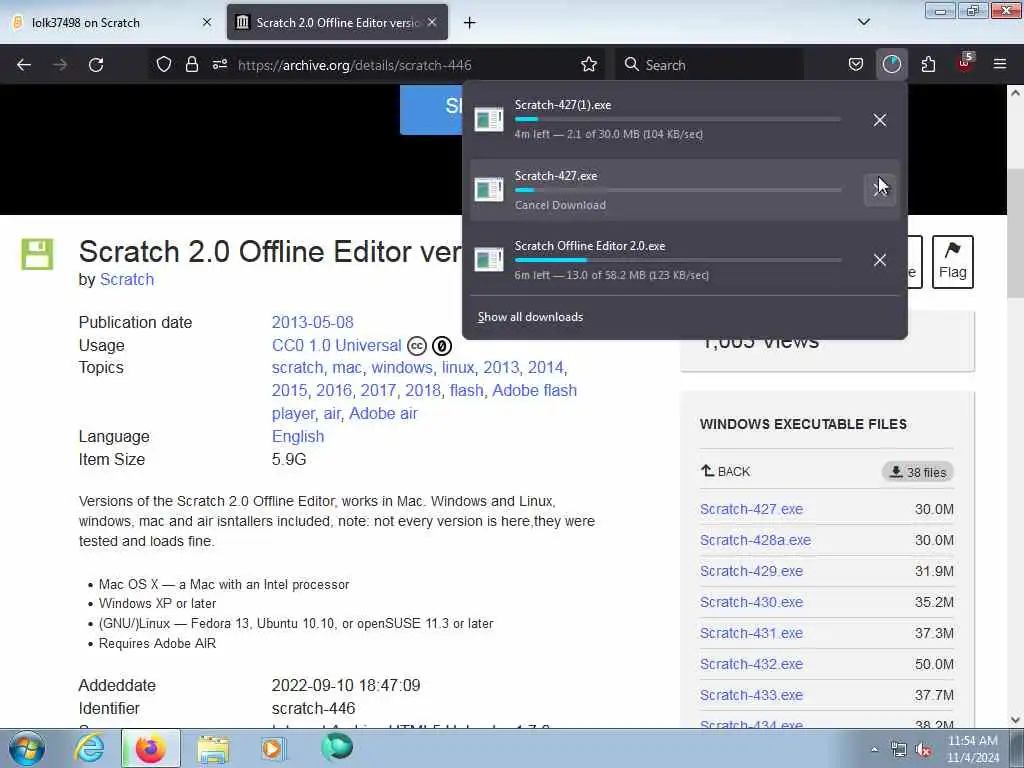Cancel the Scratch-427.exe download
Image resolution: width=1024 pixels, height=768 pixels.
coord(880,190)
